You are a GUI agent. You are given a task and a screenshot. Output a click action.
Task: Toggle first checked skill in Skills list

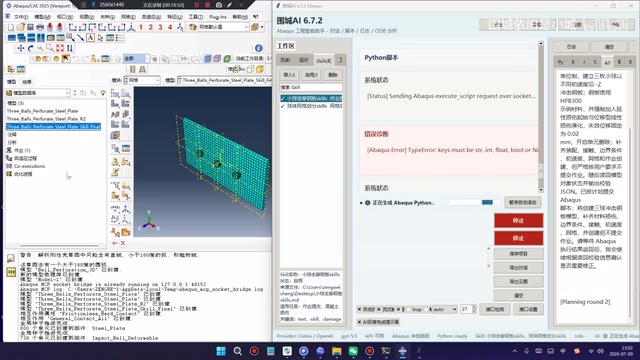[283, 98]
